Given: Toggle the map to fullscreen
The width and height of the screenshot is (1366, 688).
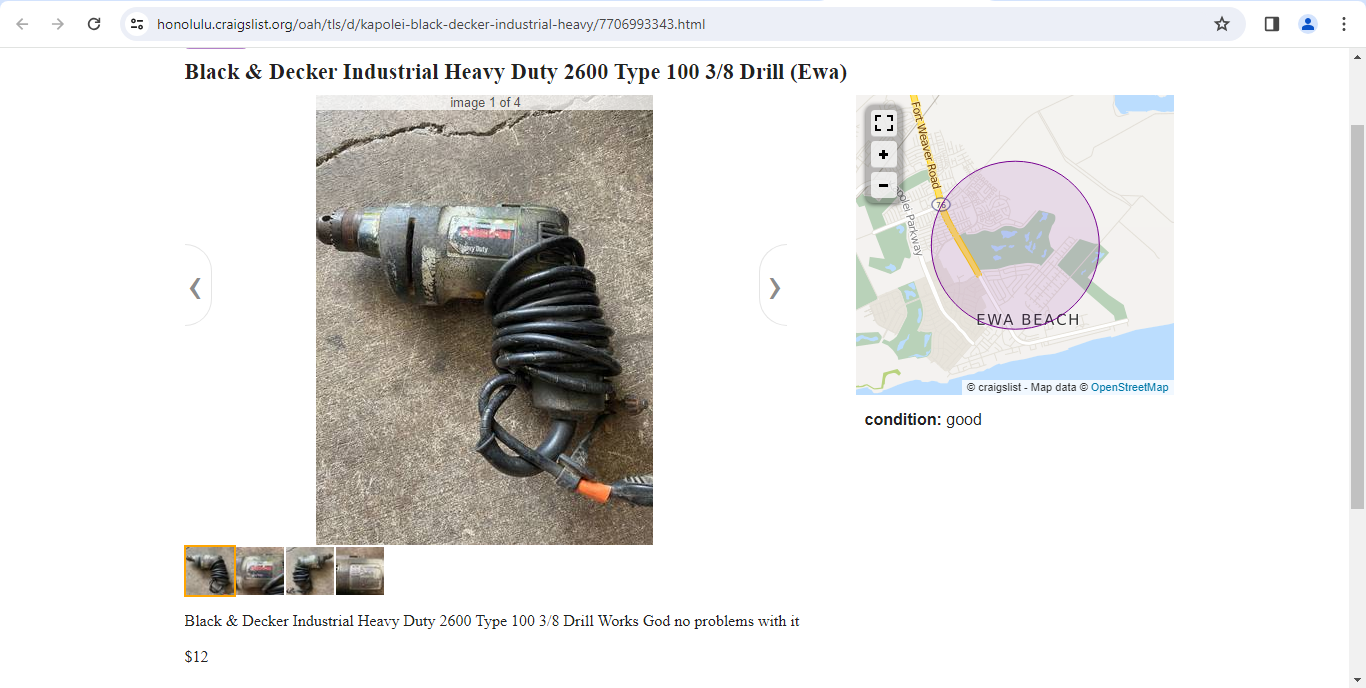Looking at the screenshot, I should pos(883,123).
